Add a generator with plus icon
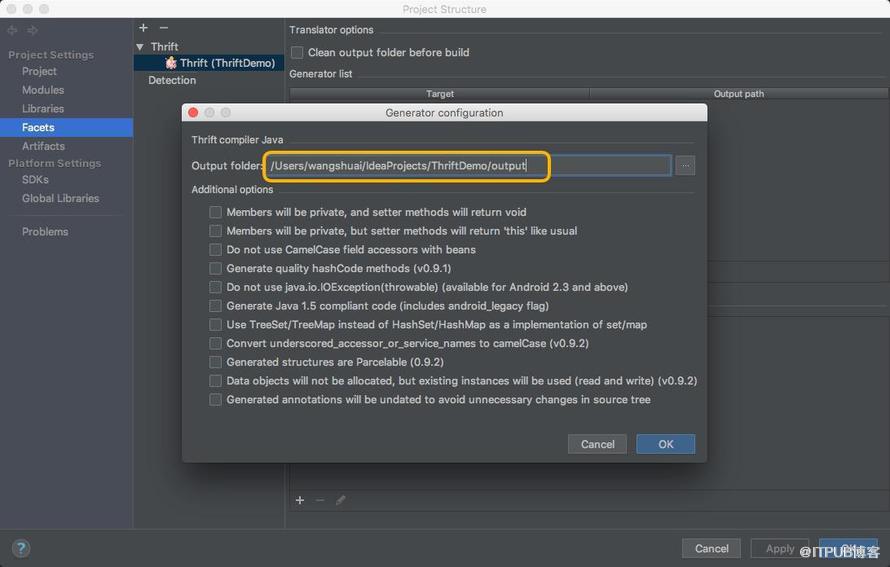 300,500
